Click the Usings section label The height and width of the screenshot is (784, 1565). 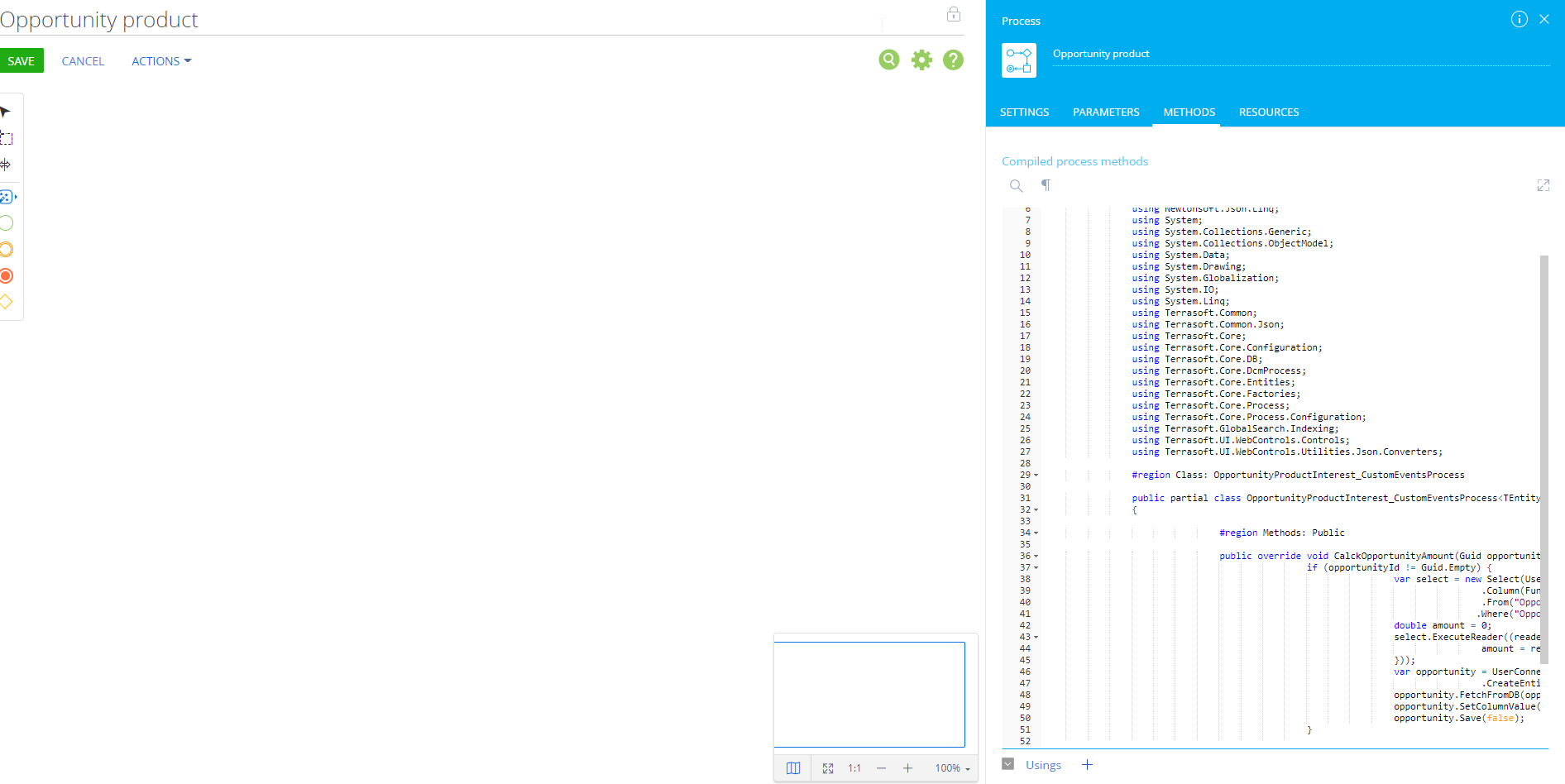1043,765
